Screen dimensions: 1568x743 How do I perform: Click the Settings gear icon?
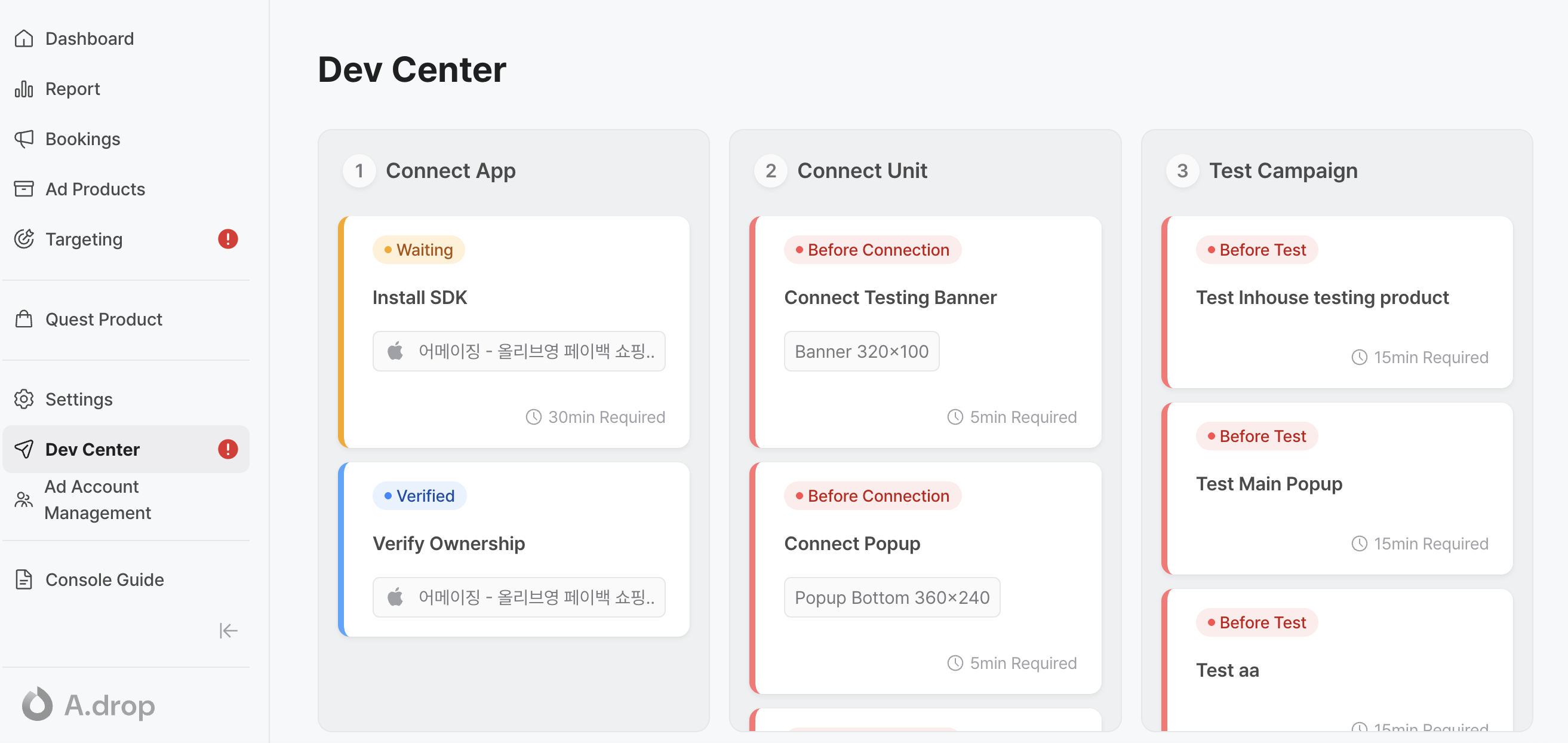coord(24,399)
